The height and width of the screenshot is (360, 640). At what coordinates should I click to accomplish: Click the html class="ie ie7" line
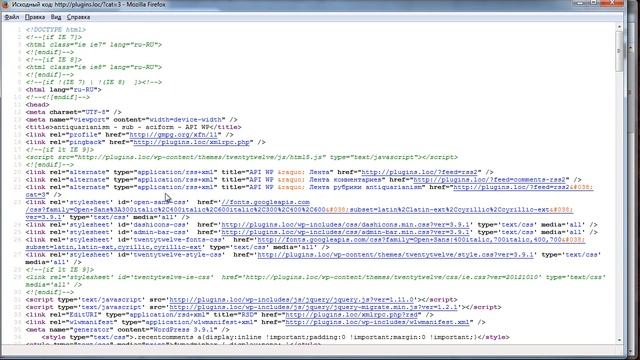(x=94, y=45)
